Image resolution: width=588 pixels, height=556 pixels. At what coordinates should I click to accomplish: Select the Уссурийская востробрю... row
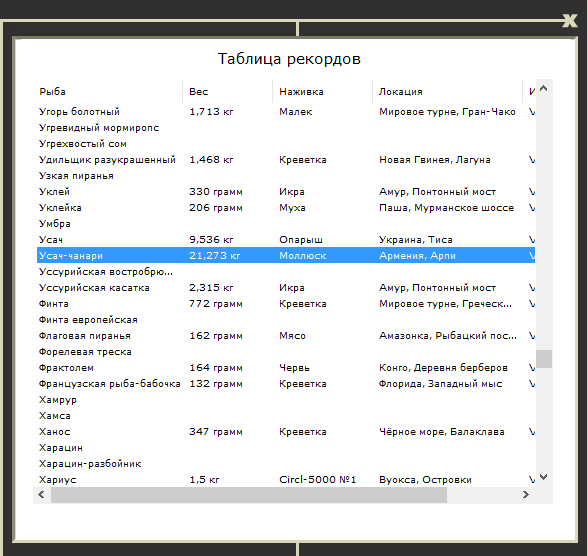[x=286, y=272]
